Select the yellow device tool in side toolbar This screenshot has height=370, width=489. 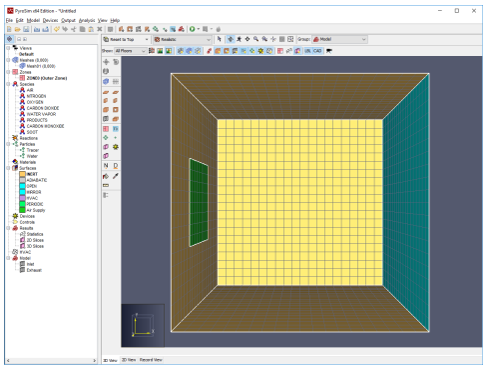[116, 147]
